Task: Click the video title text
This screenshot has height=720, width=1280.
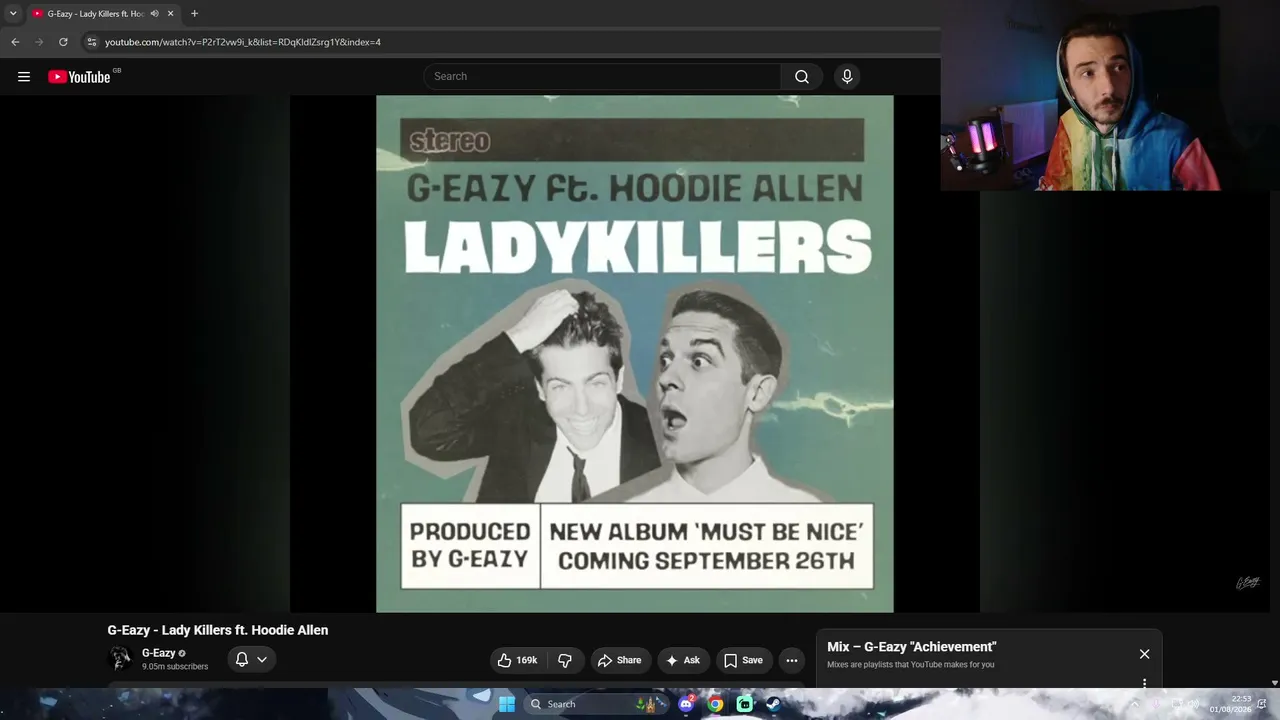Action: pos(218,630)
